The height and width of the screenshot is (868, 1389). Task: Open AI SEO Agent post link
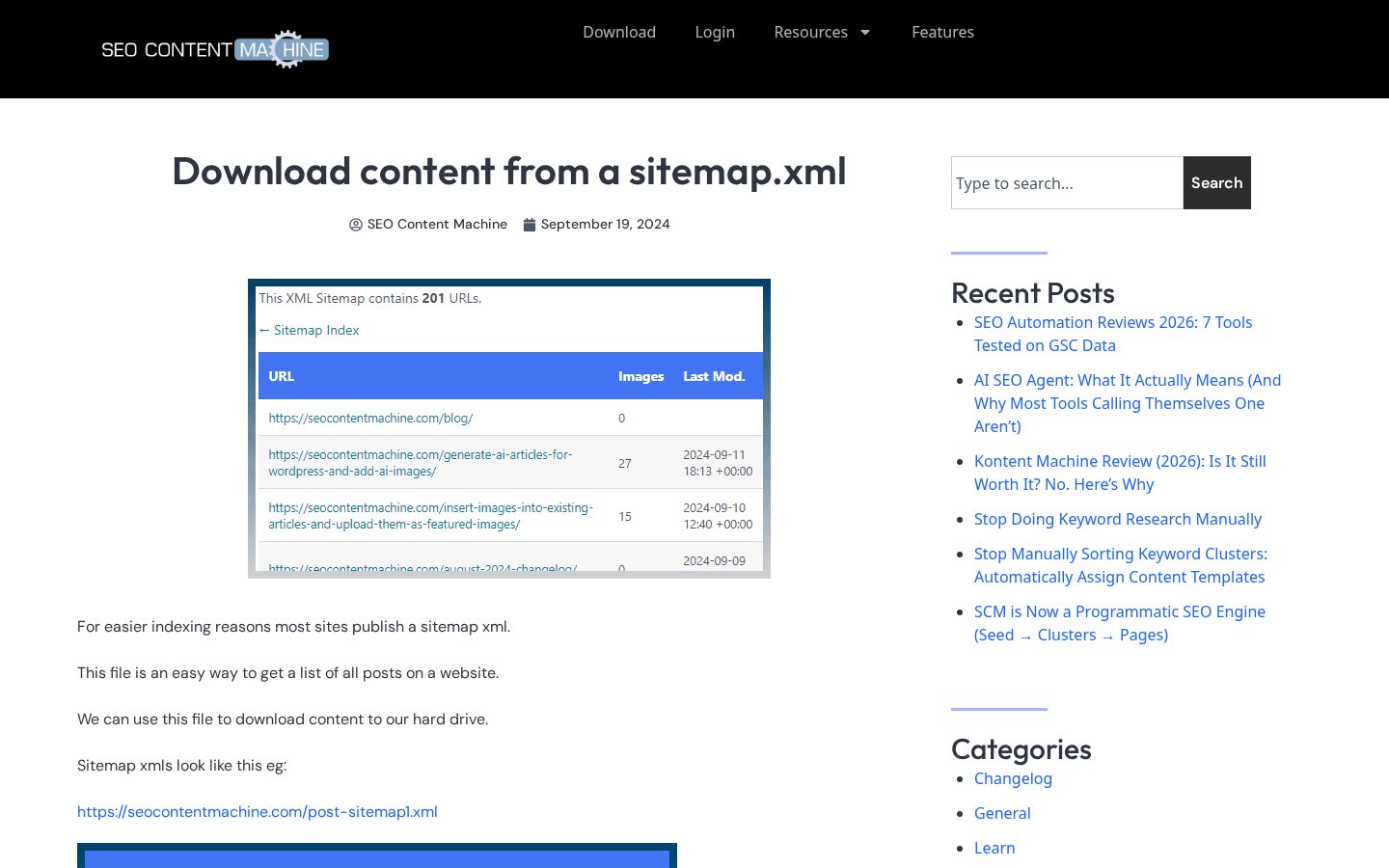pyautogui.click(x=1128, y=403)
